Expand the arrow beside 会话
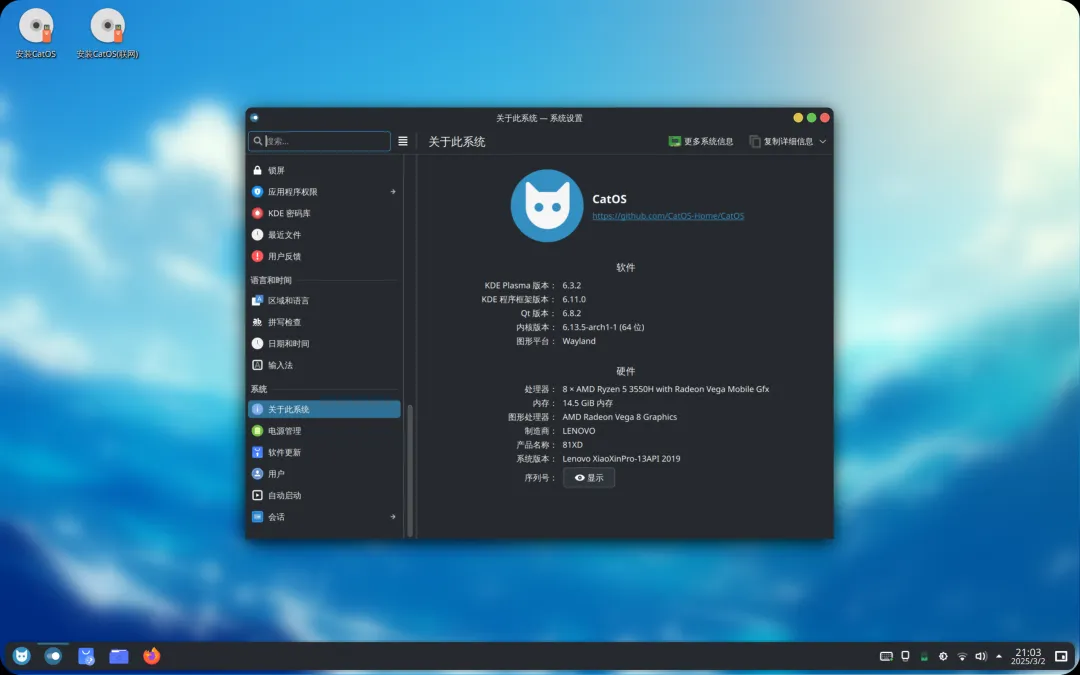Viewport: 1080px width, 675px height. (x=393, y=517)
